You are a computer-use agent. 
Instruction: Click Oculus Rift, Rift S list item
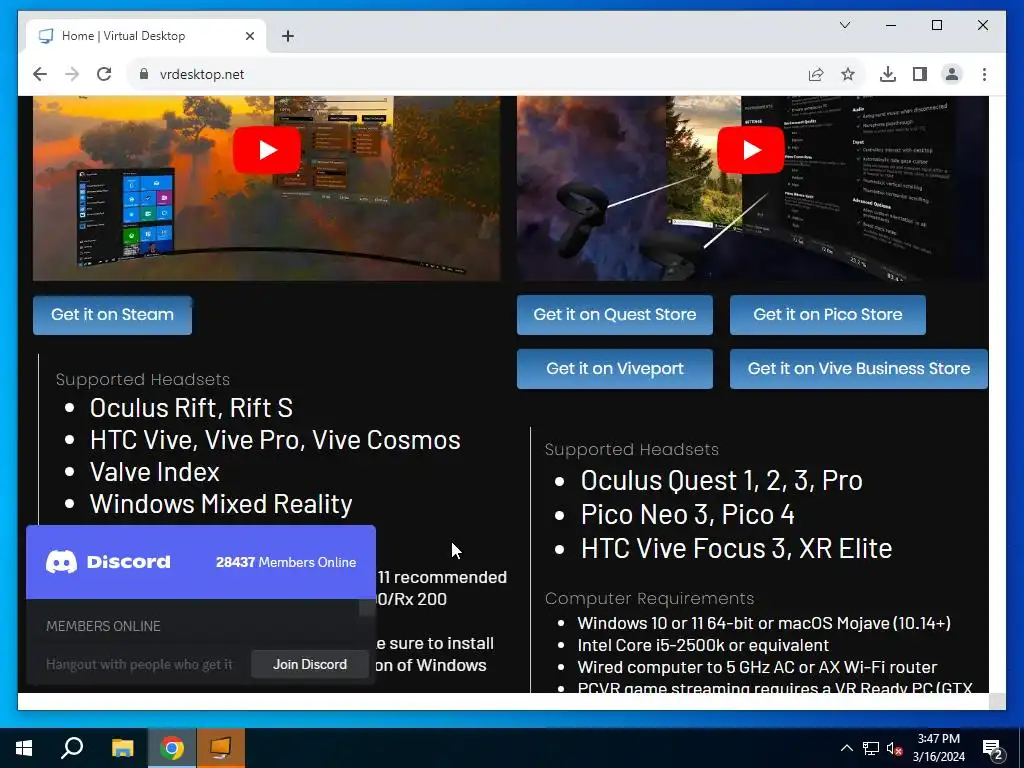tap(191, 408)
